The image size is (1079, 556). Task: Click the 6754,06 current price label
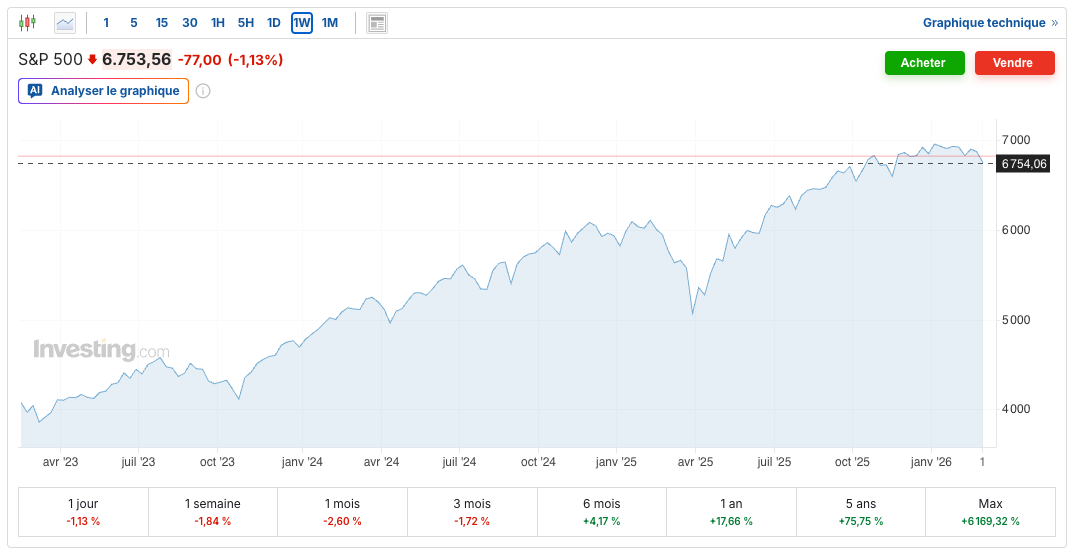pos(1023,164)
